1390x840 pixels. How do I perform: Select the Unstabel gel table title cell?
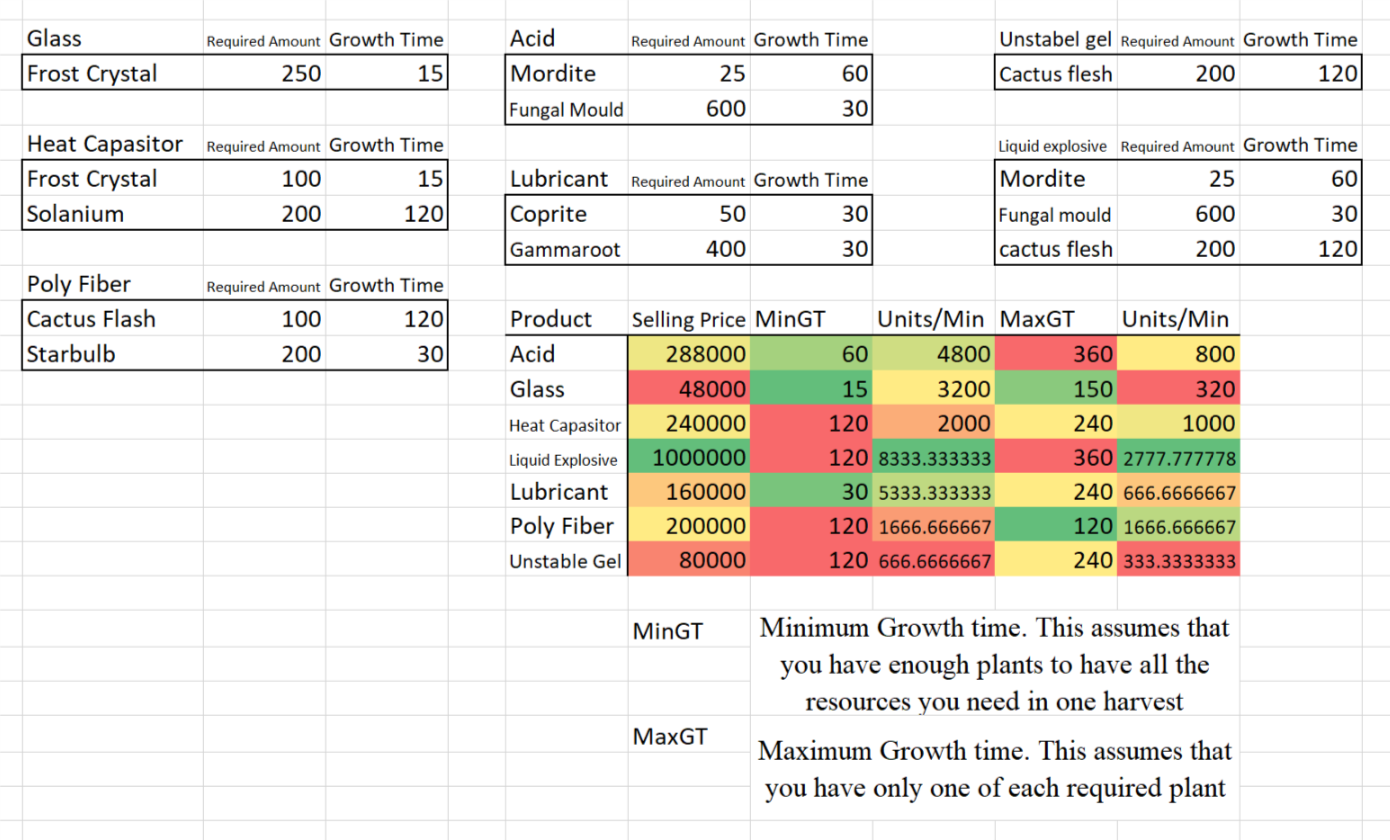tap(1055, 39)
